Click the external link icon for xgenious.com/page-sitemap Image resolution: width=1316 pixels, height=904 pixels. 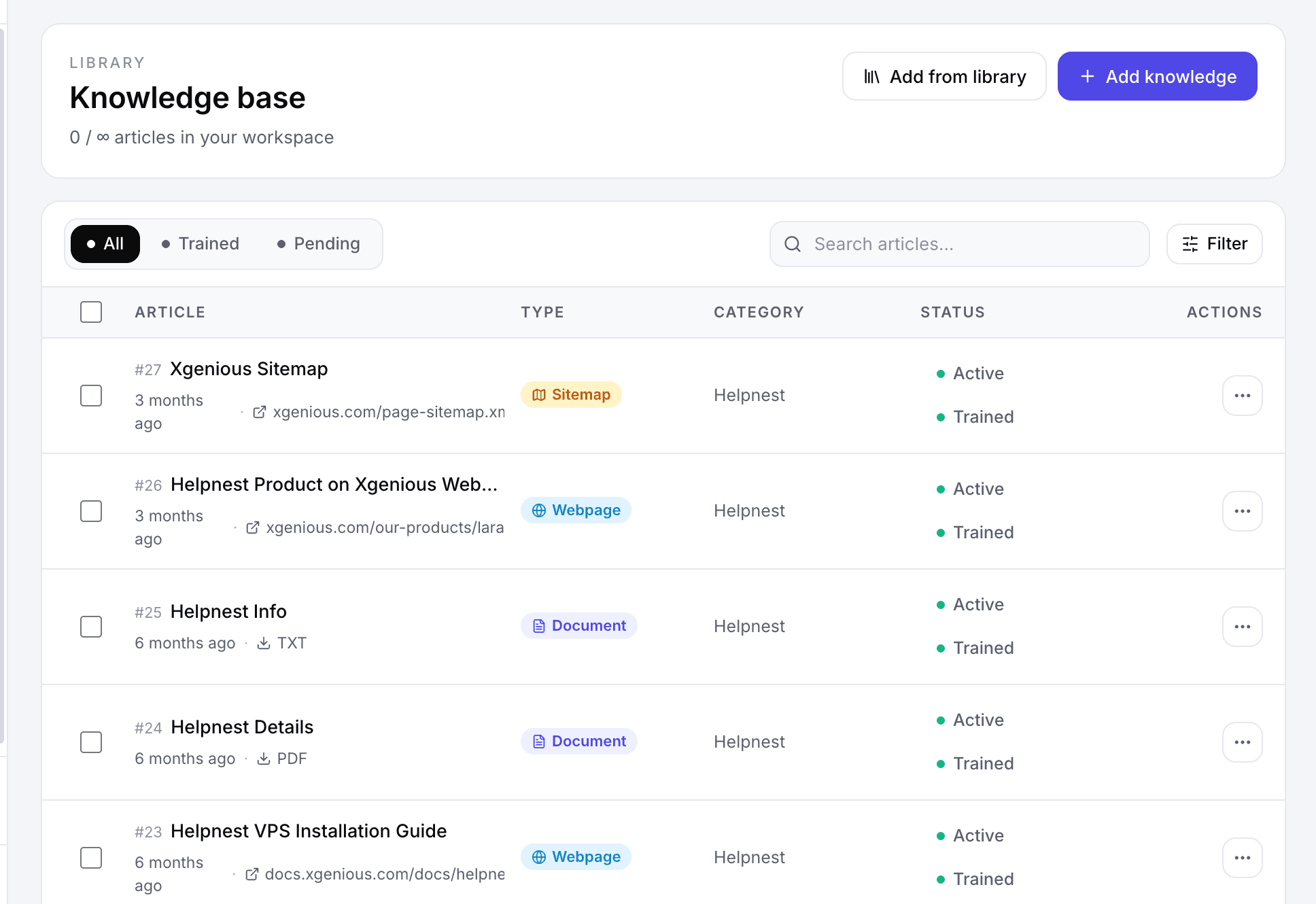click(x=259, y=413)
